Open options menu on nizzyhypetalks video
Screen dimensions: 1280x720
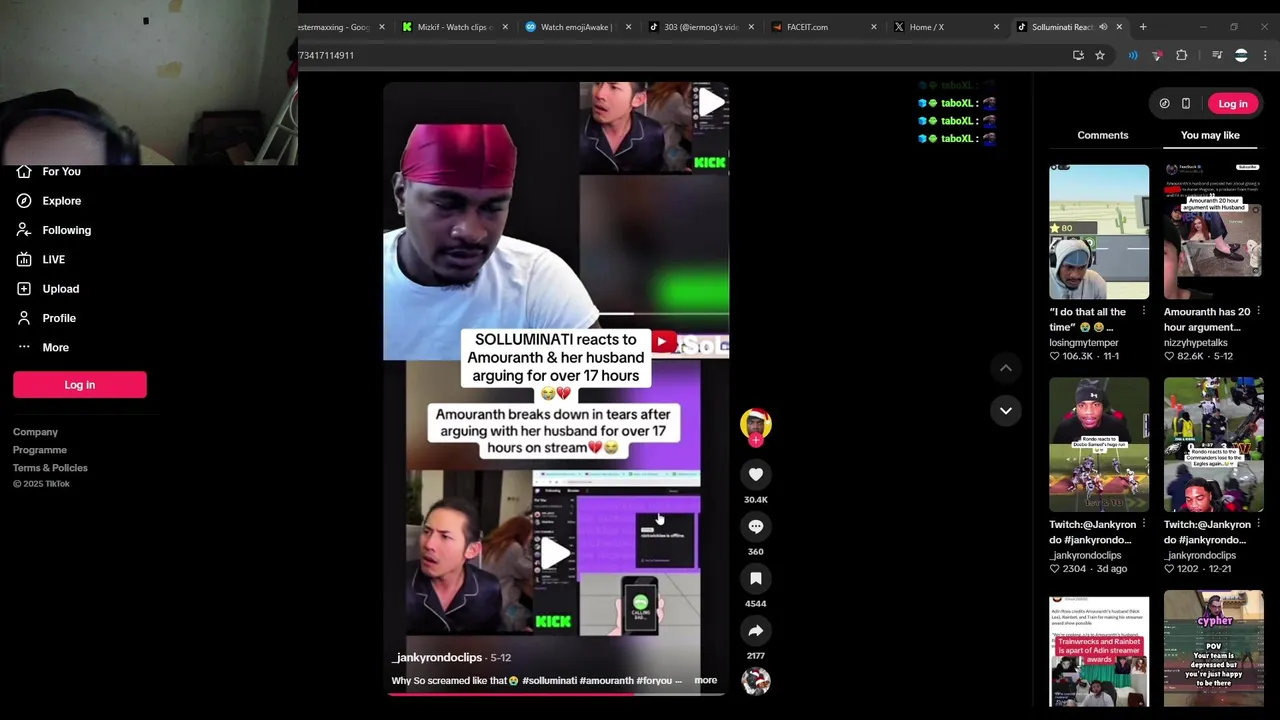(1258, 312)
